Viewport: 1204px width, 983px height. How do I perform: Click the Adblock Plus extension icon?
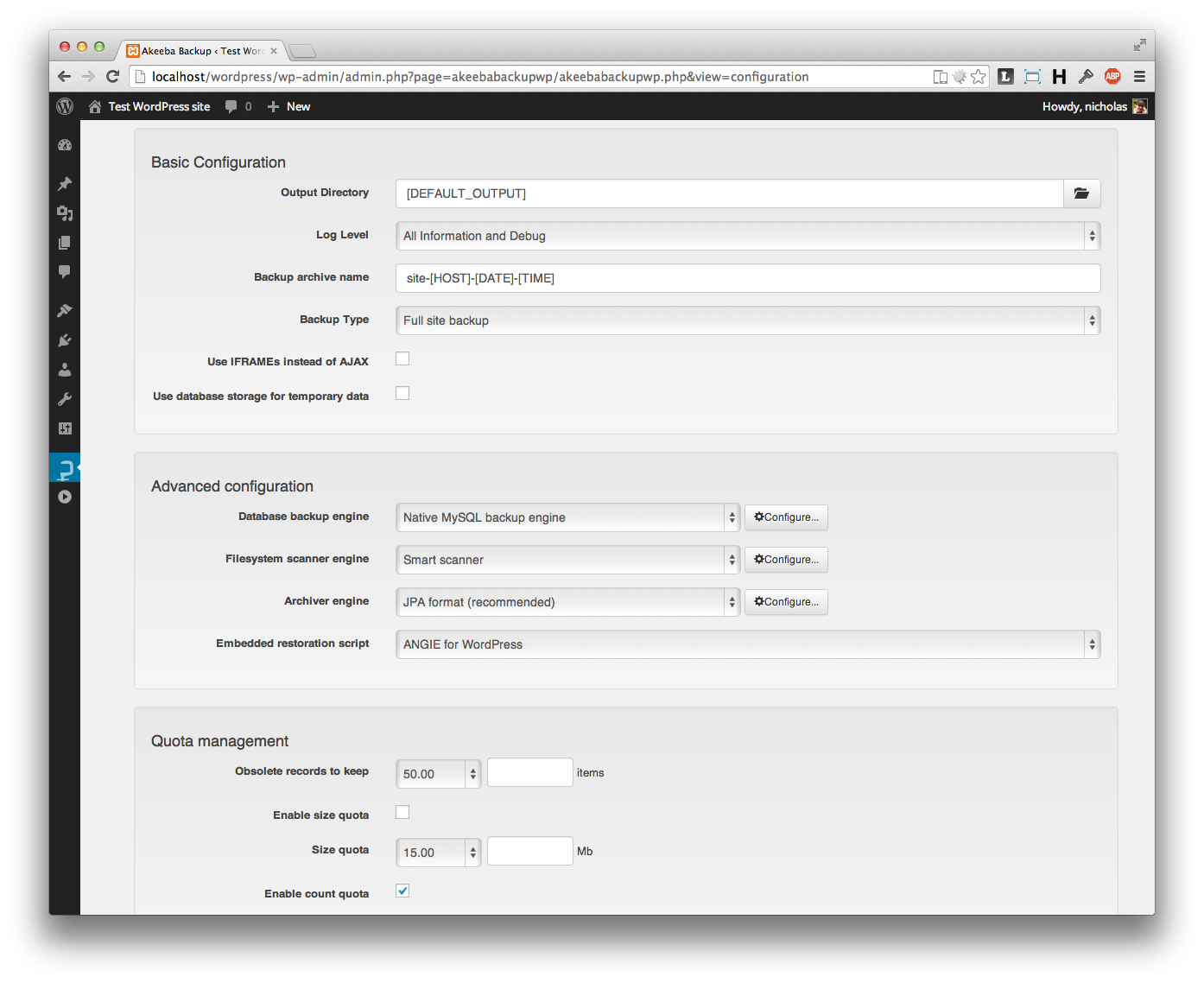1112,76
